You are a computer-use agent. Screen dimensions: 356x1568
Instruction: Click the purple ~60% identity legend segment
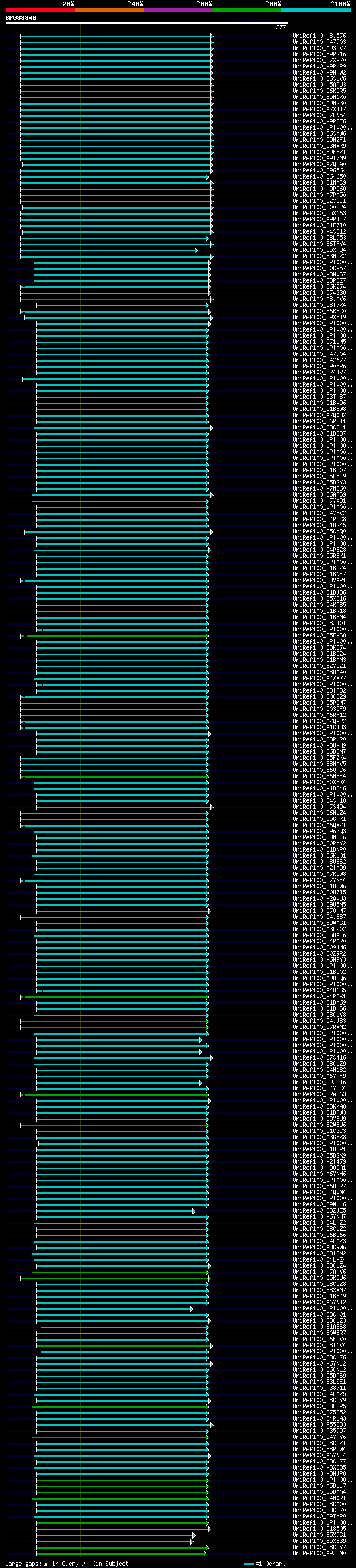pos(179,10)
